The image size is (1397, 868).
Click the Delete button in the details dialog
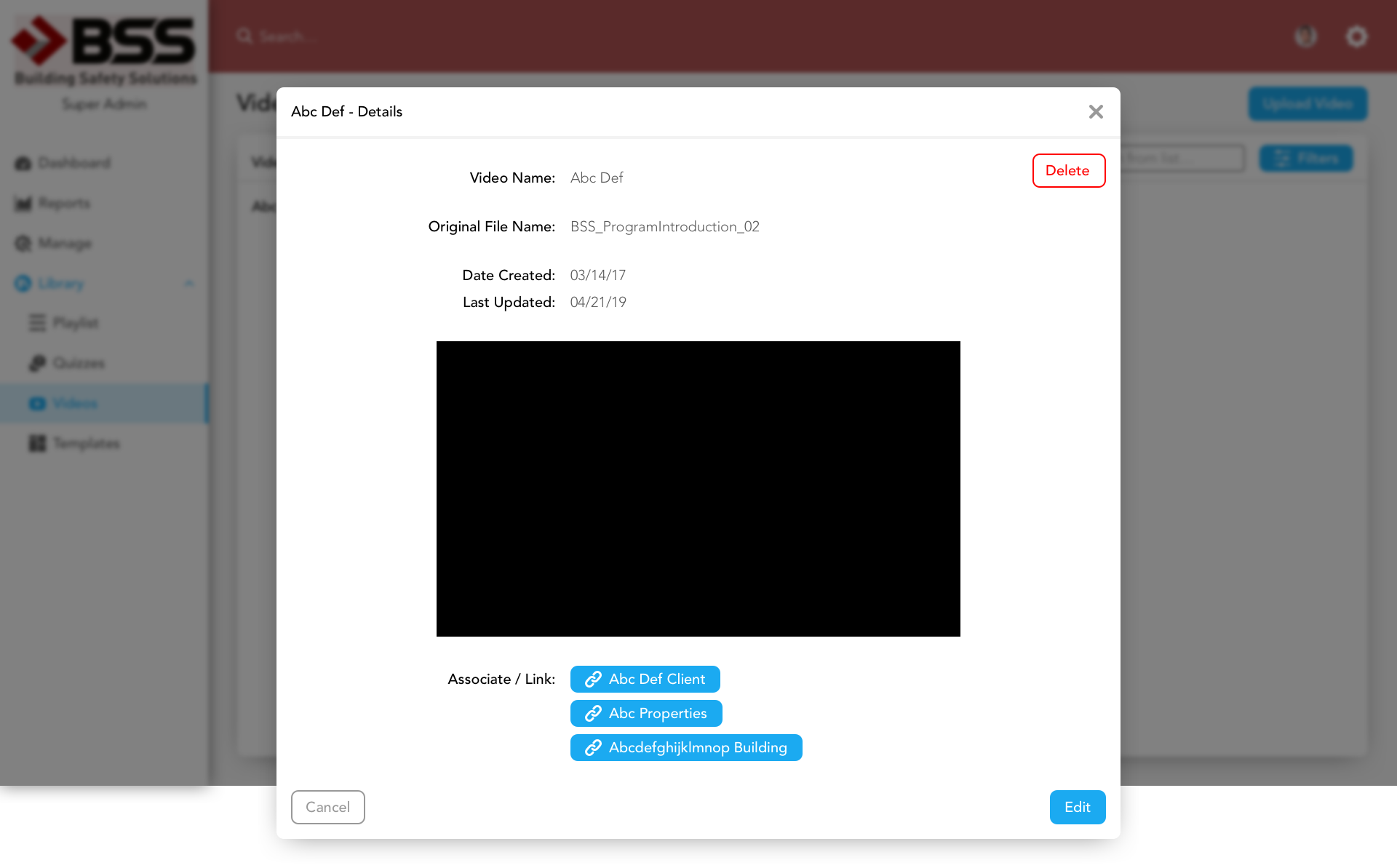[x=1068, y=170]
